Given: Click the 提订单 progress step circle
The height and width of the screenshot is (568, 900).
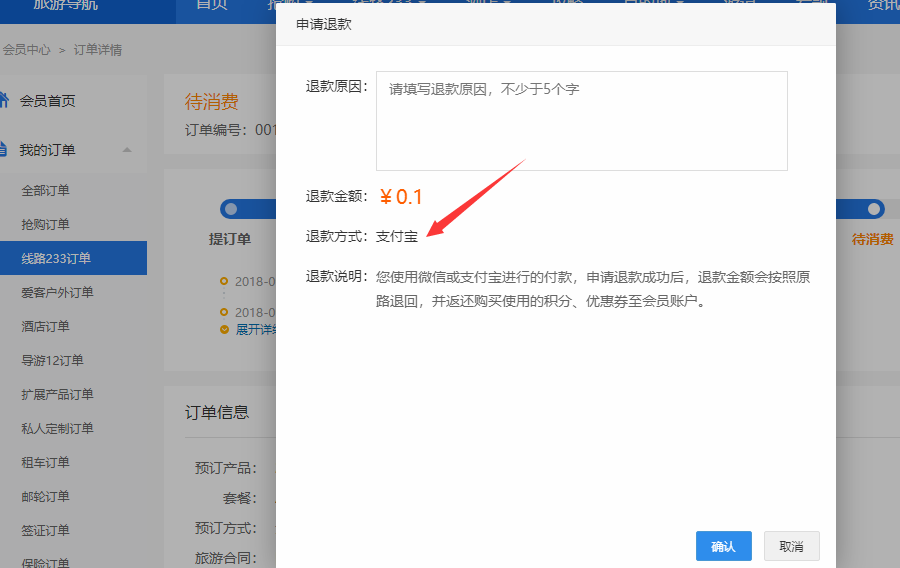Looking at the screenshot, I should click(231, 209).
